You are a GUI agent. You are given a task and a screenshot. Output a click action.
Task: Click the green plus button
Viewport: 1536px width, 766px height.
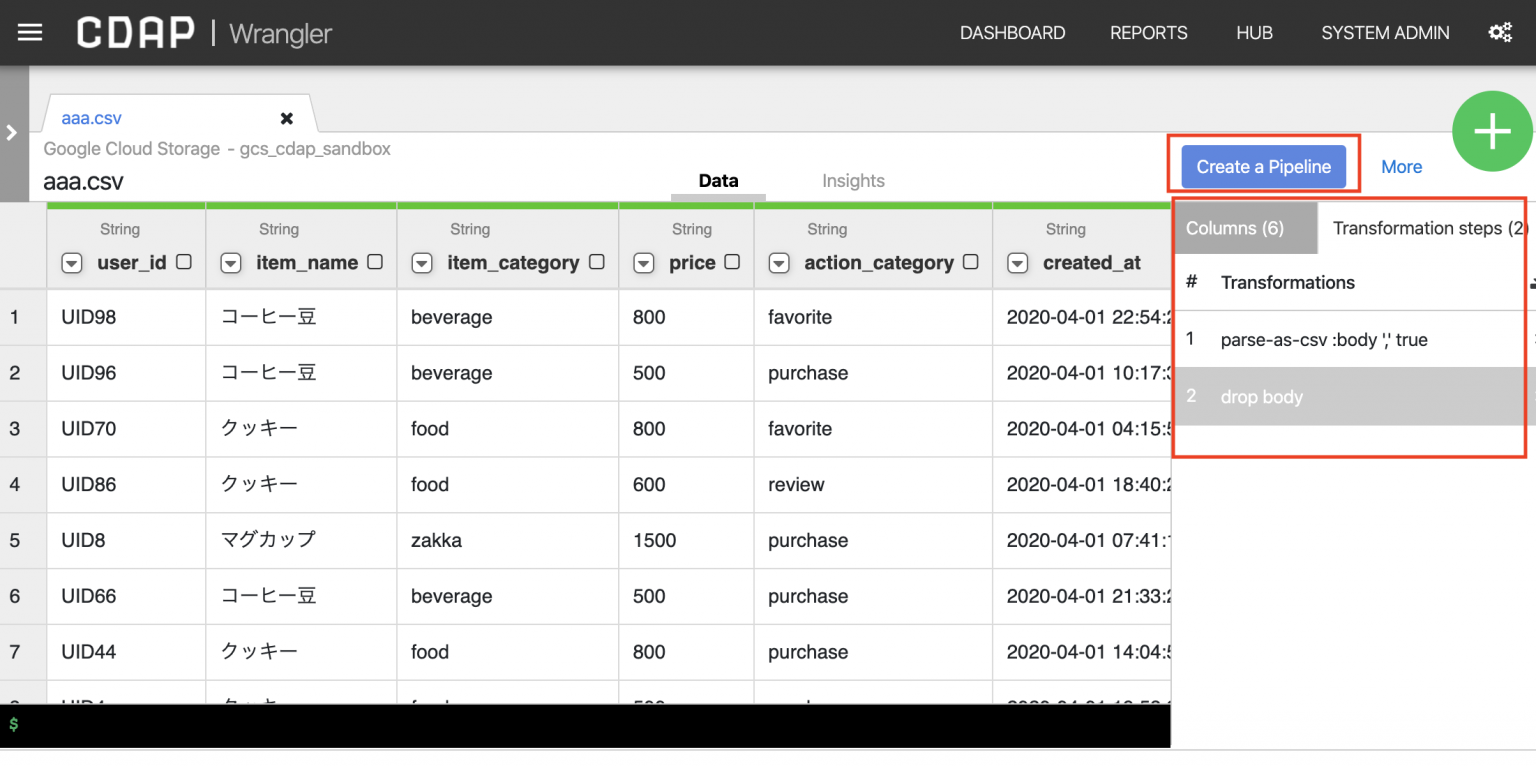1491,131
